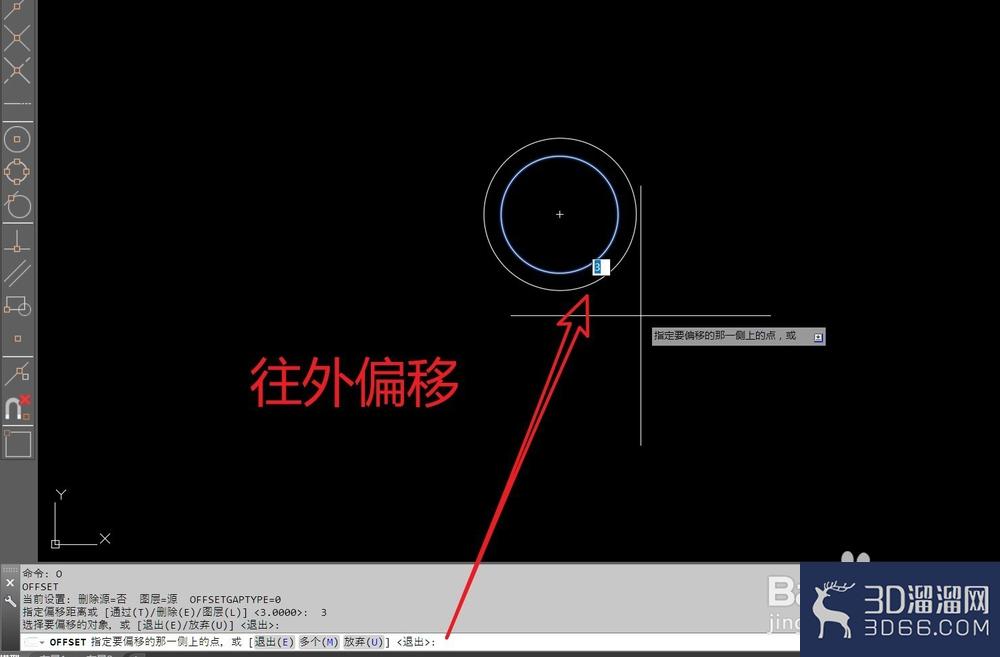
Task: Select the Snap to Center tool
Action: tap(17, 138)
